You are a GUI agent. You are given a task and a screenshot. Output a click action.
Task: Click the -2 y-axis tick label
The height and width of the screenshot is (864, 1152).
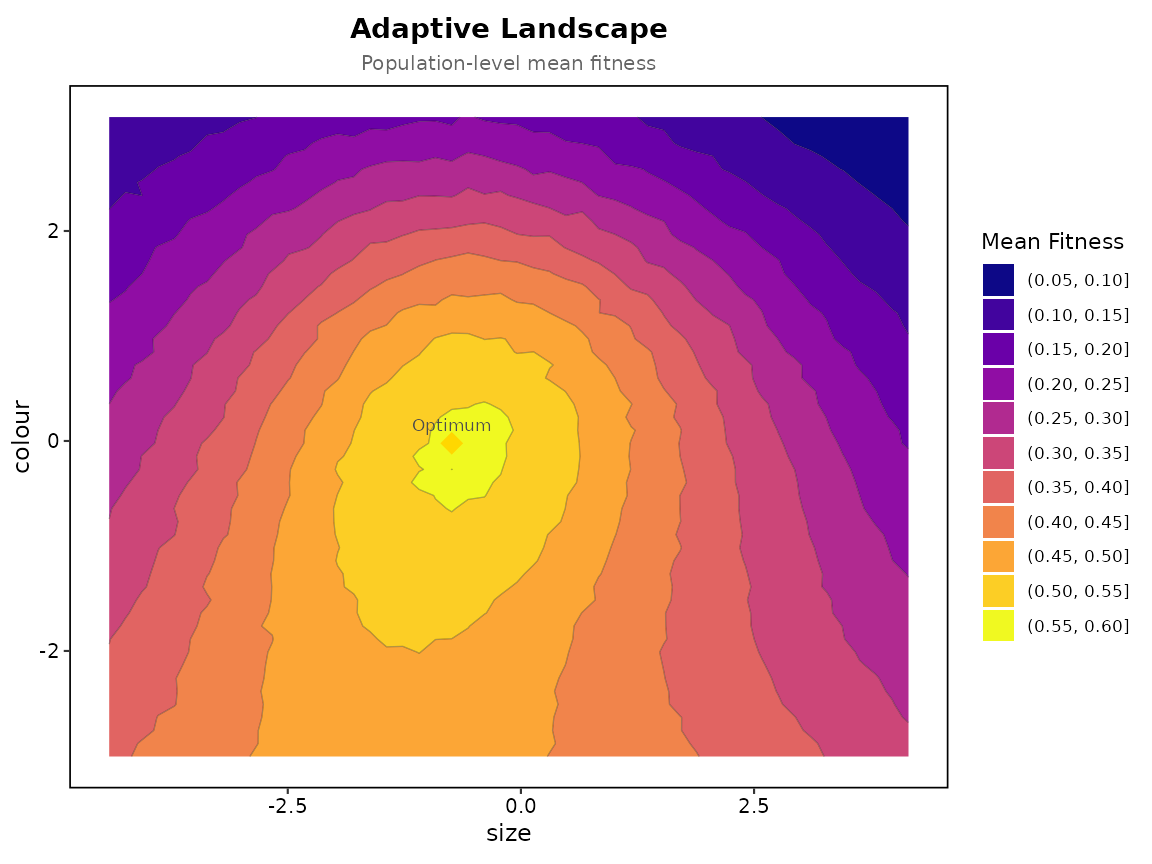click(49, 651)
